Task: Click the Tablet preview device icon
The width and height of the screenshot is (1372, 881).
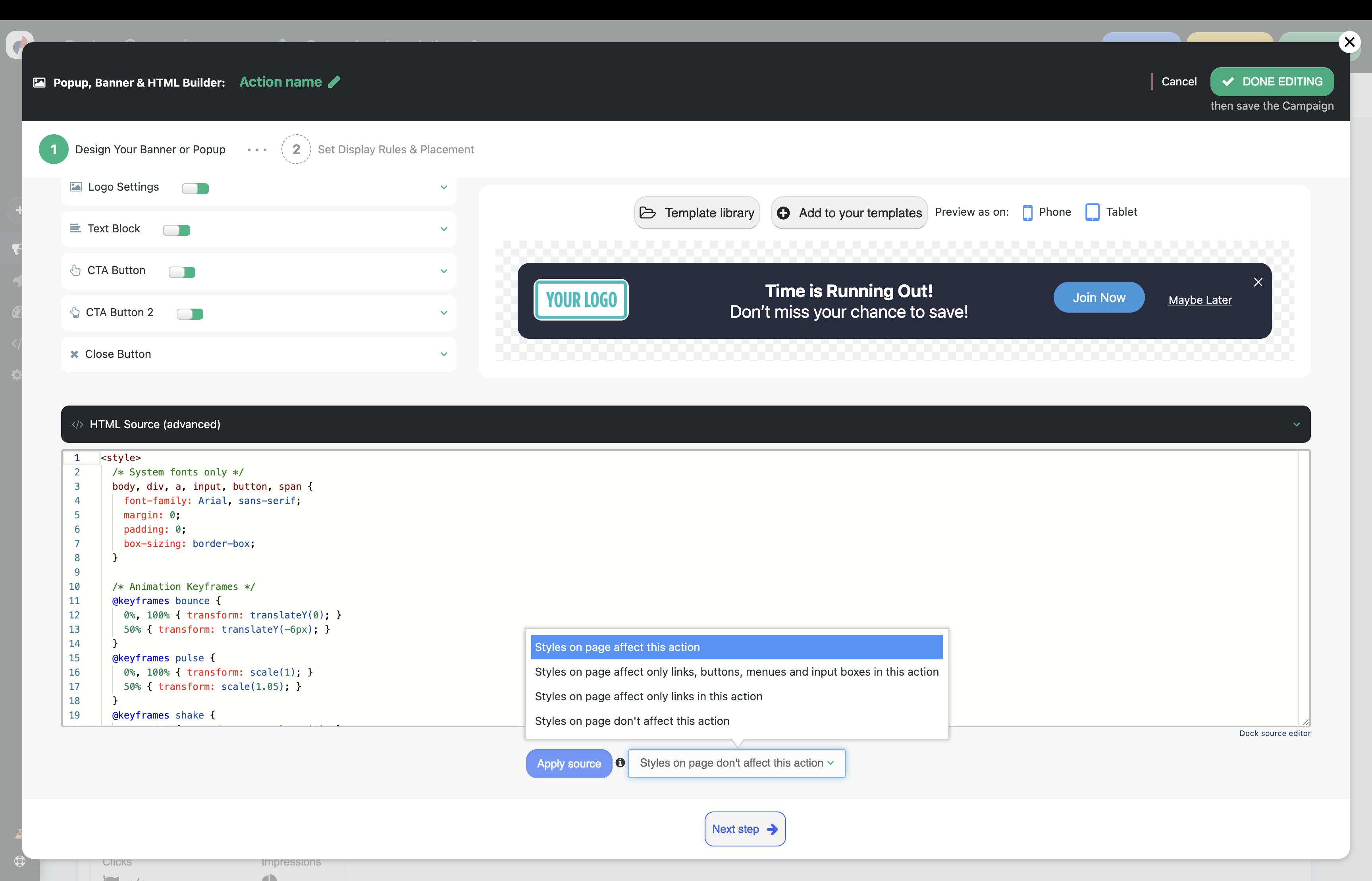Action: 1093,212
